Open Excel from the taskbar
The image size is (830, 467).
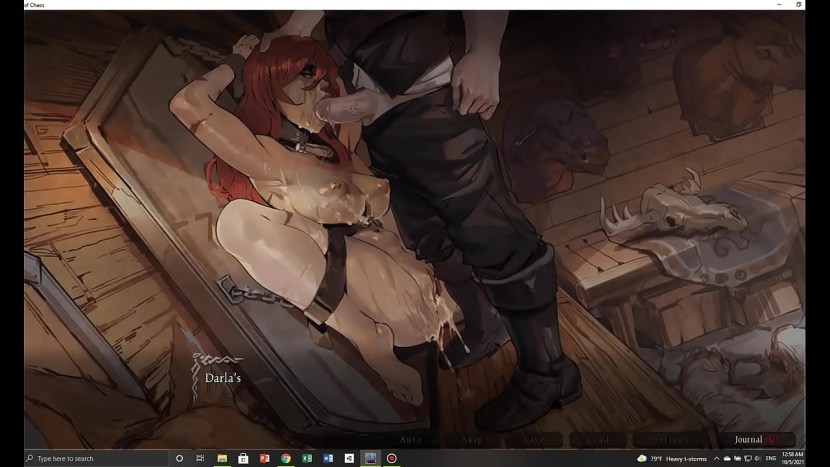[x=306, y=458]
